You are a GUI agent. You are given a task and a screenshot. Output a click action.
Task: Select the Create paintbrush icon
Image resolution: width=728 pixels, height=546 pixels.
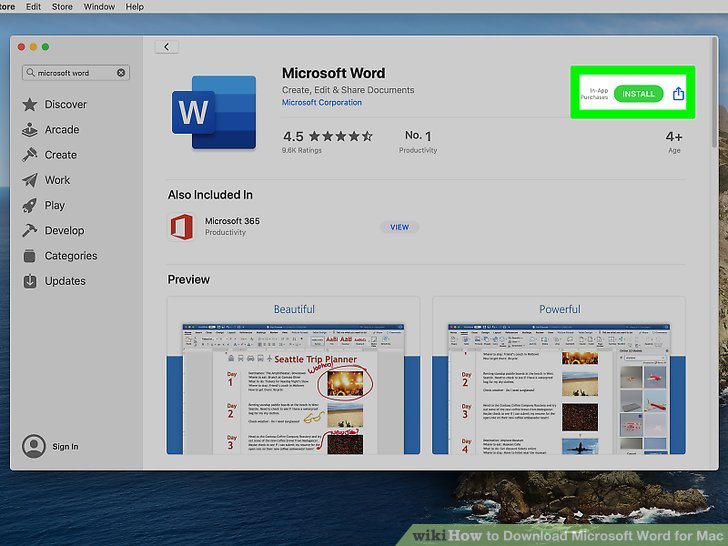[30, 155]
